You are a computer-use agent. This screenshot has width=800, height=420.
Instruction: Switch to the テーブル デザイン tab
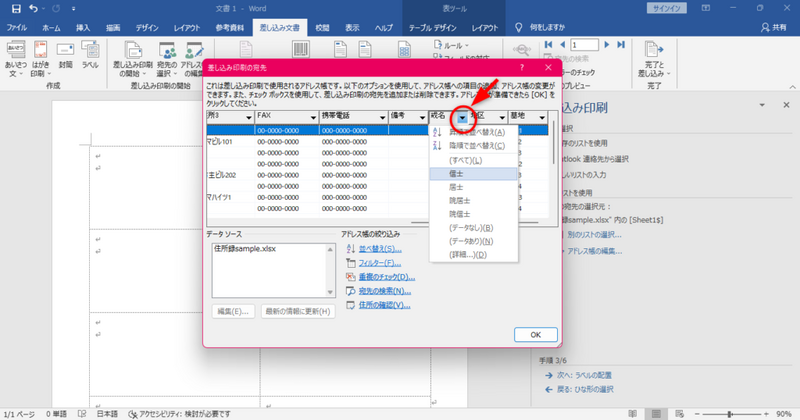coord(433,28)
